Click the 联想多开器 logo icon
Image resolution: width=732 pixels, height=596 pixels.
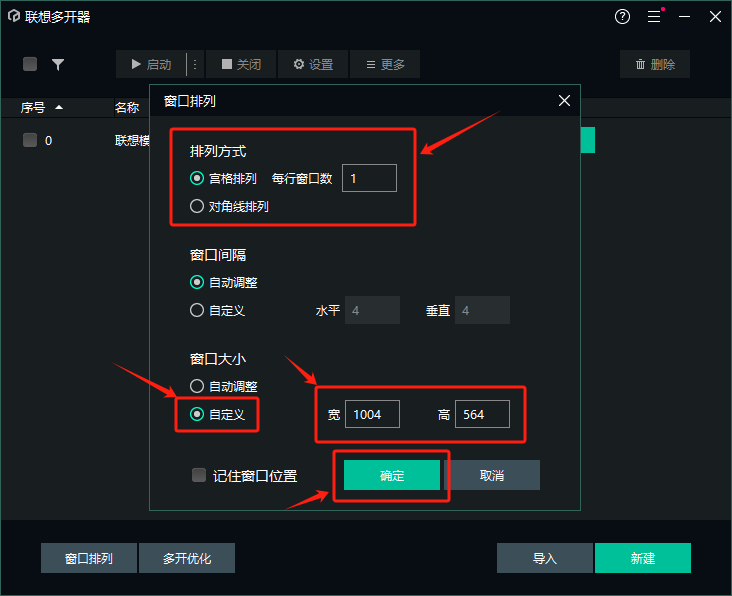(x=14, y=16)
